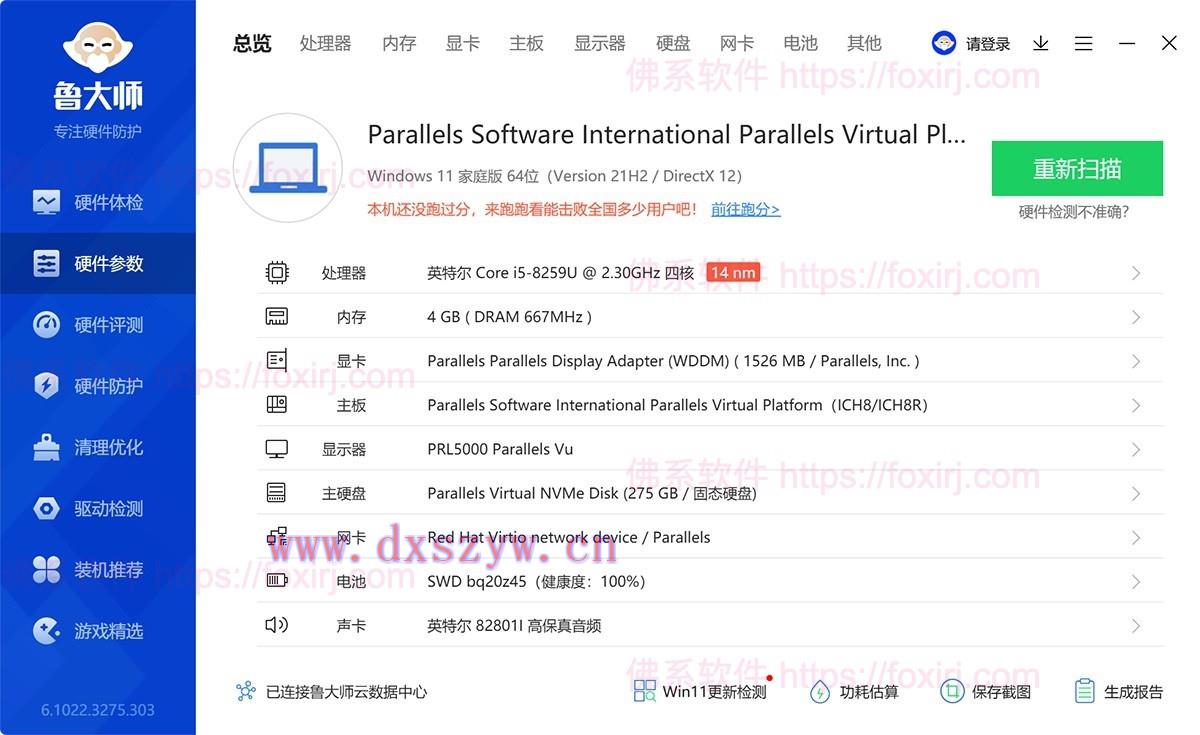Screen dimensions: 1200x735
Task: Click 请登录 to sign in
Action: point(988,44)
